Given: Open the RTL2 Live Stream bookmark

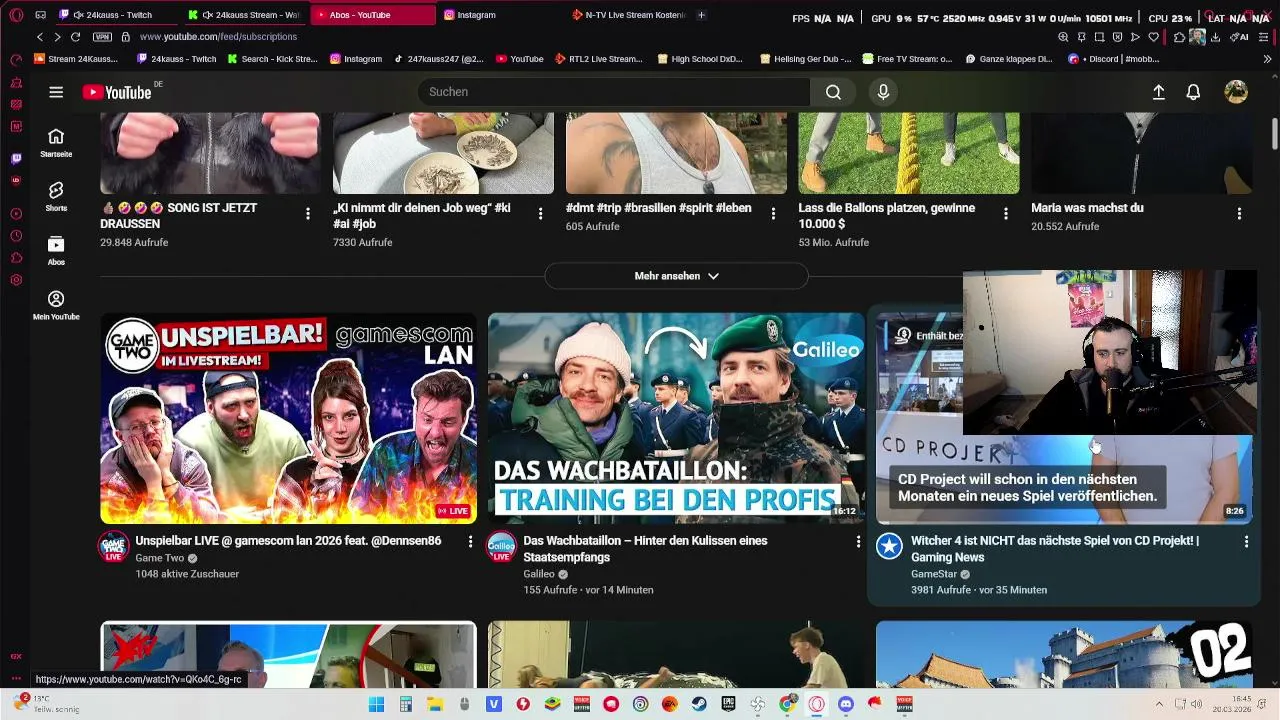Looking at the screenshot, I should pos(598,59).
